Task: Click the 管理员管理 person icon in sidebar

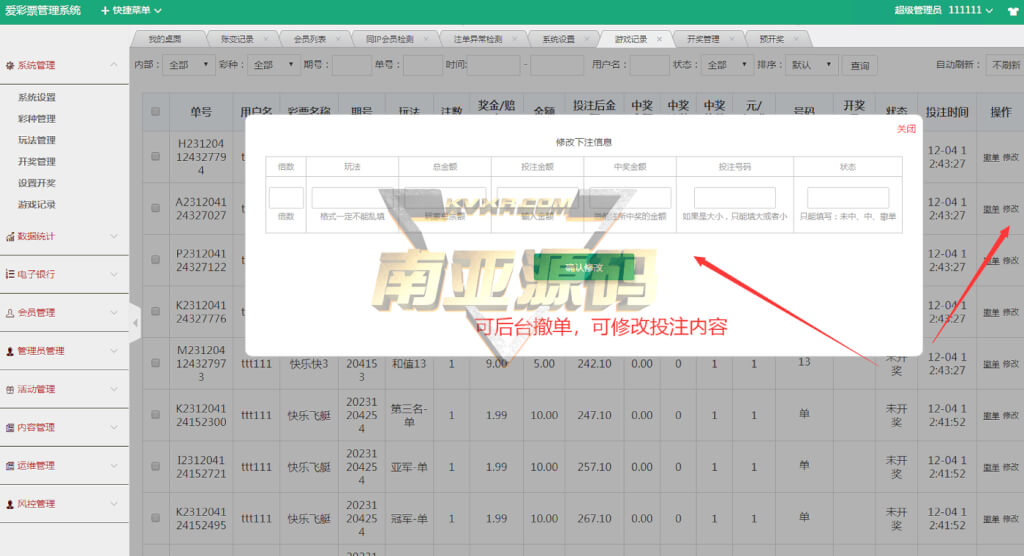Action: 10,351
